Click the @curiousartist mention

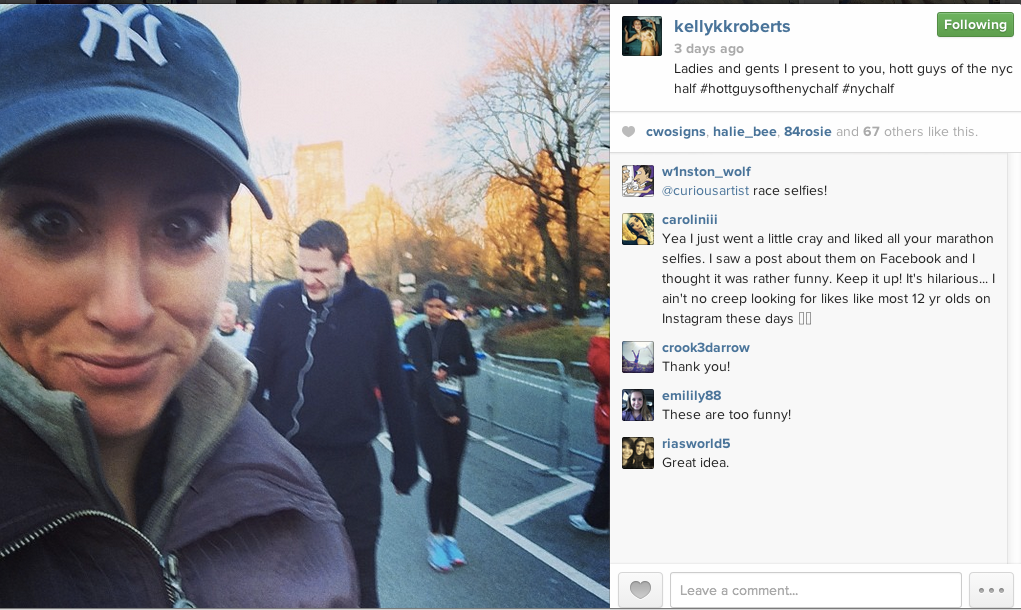coord(705,191)
